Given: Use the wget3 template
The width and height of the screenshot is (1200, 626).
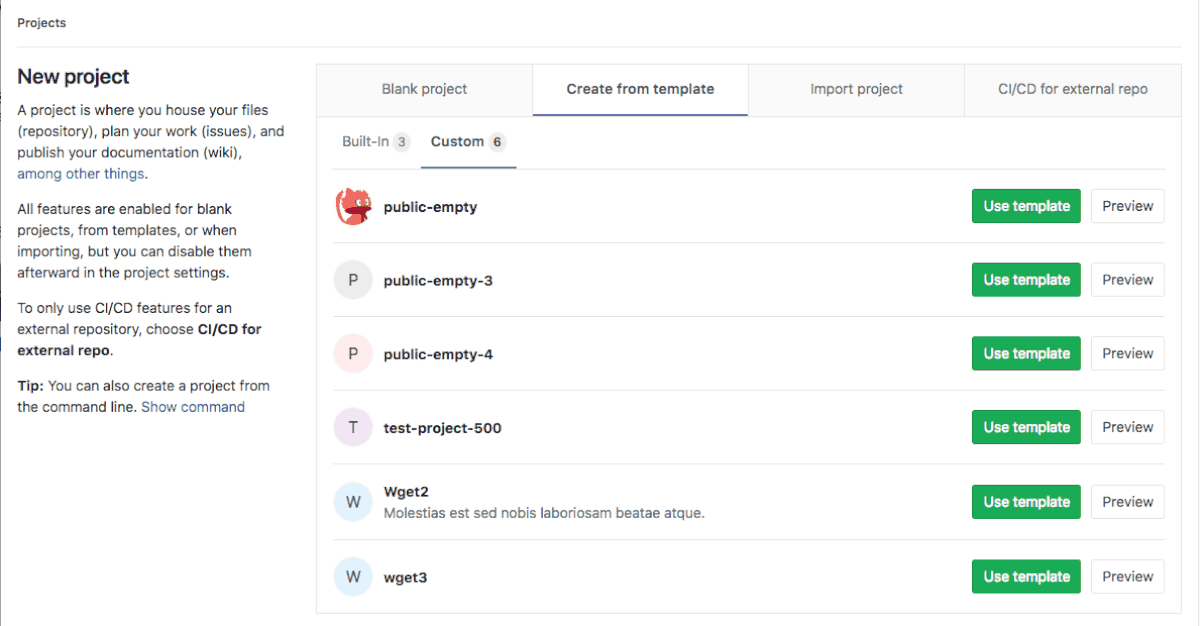Looking at the screenshot, I should [1026, 576].
